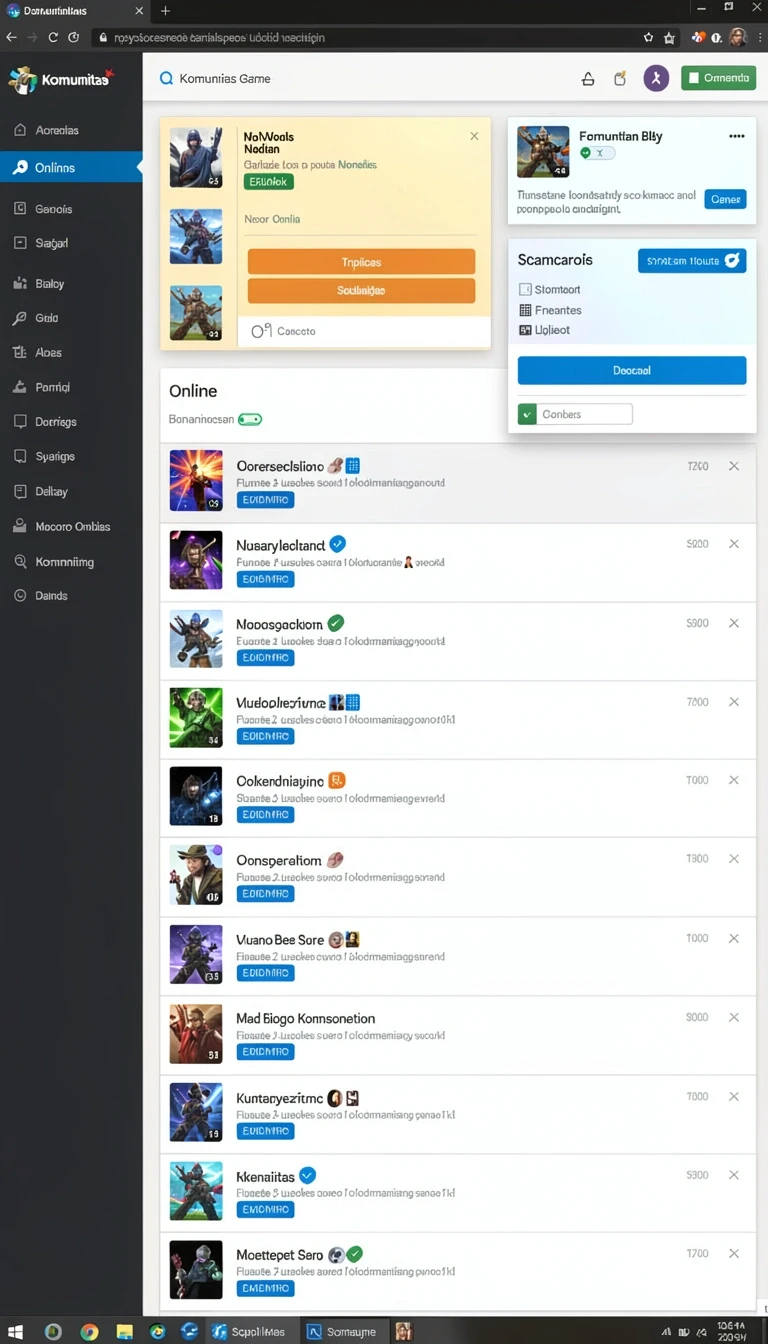Click avatar icons beside Vuano Bee Sore
Viewport: 768px width, 1344px height.
click(x=344, y=940)
